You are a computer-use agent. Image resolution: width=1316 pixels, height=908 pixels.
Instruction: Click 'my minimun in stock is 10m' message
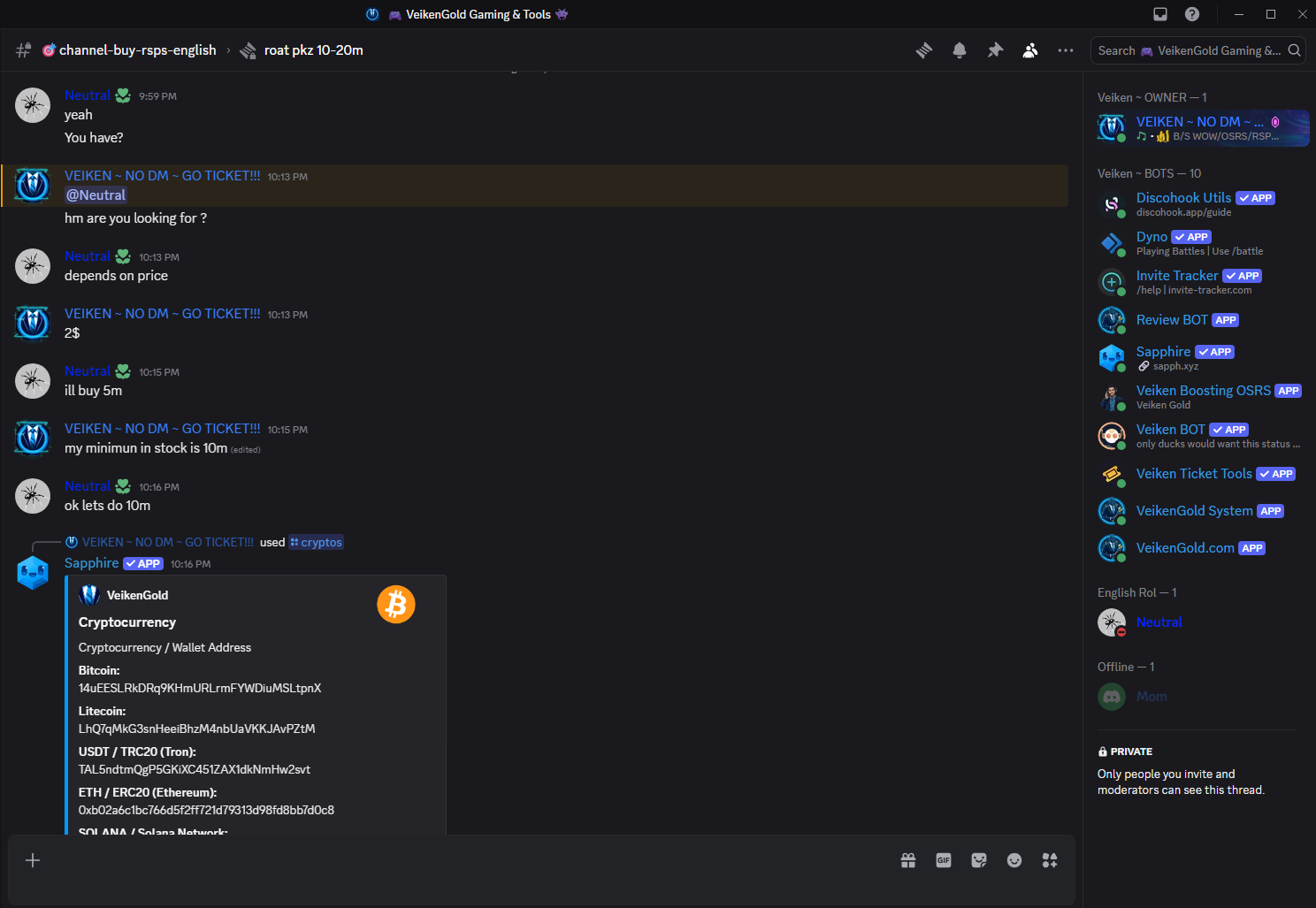(x=146, y=448)
